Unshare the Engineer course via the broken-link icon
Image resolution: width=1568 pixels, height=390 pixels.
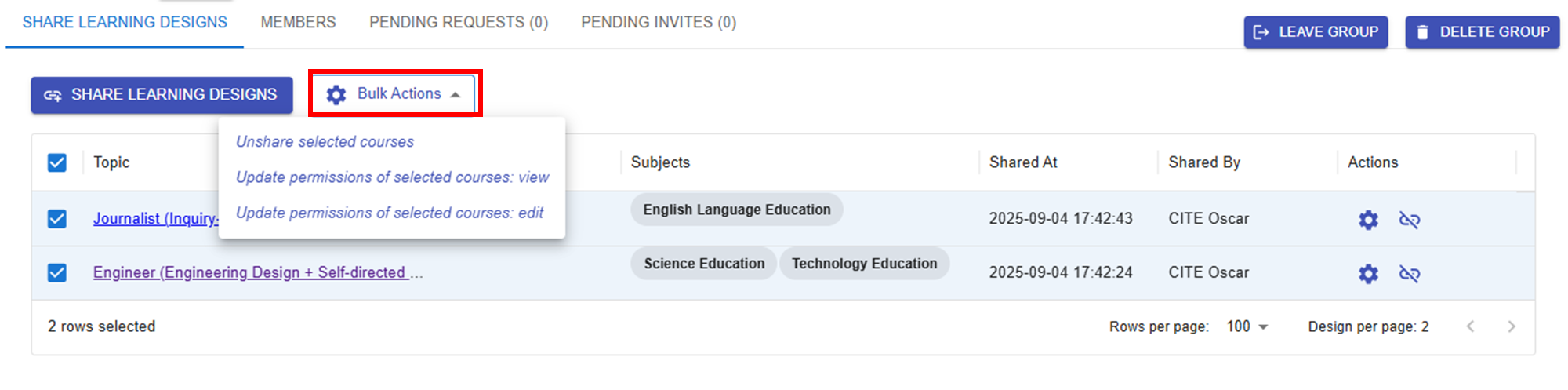(1409, 273)
